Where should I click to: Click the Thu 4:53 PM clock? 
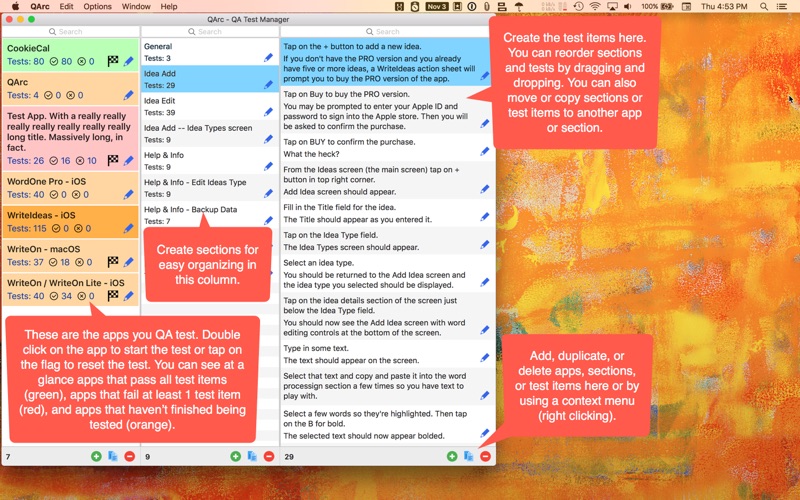[x=724, y=6]
